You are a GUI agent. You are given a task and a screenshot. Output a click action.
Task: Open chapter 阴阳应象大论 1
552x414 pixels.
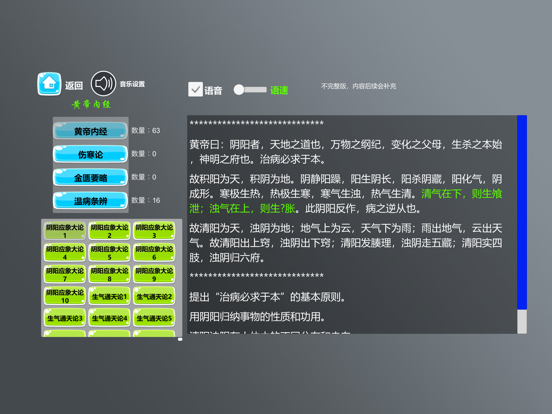tap(65, 231)
